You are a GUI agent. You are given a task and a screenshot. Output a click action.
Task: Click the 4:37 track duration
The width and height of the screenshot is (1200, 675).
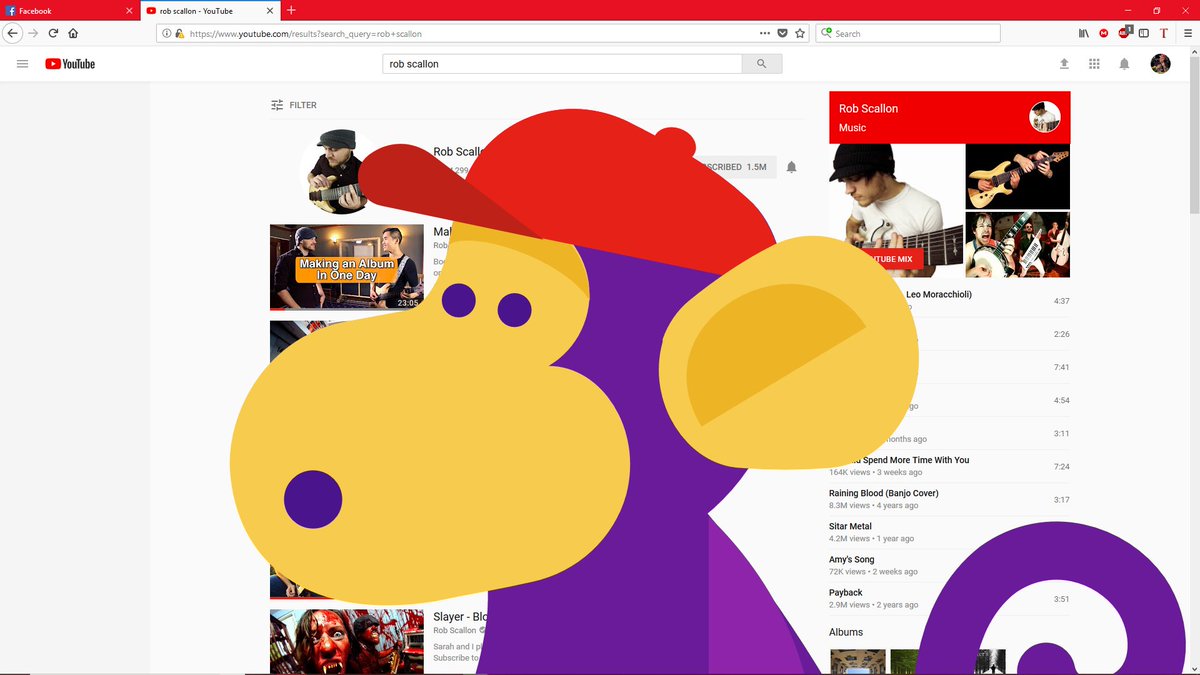click(1061, 301)
